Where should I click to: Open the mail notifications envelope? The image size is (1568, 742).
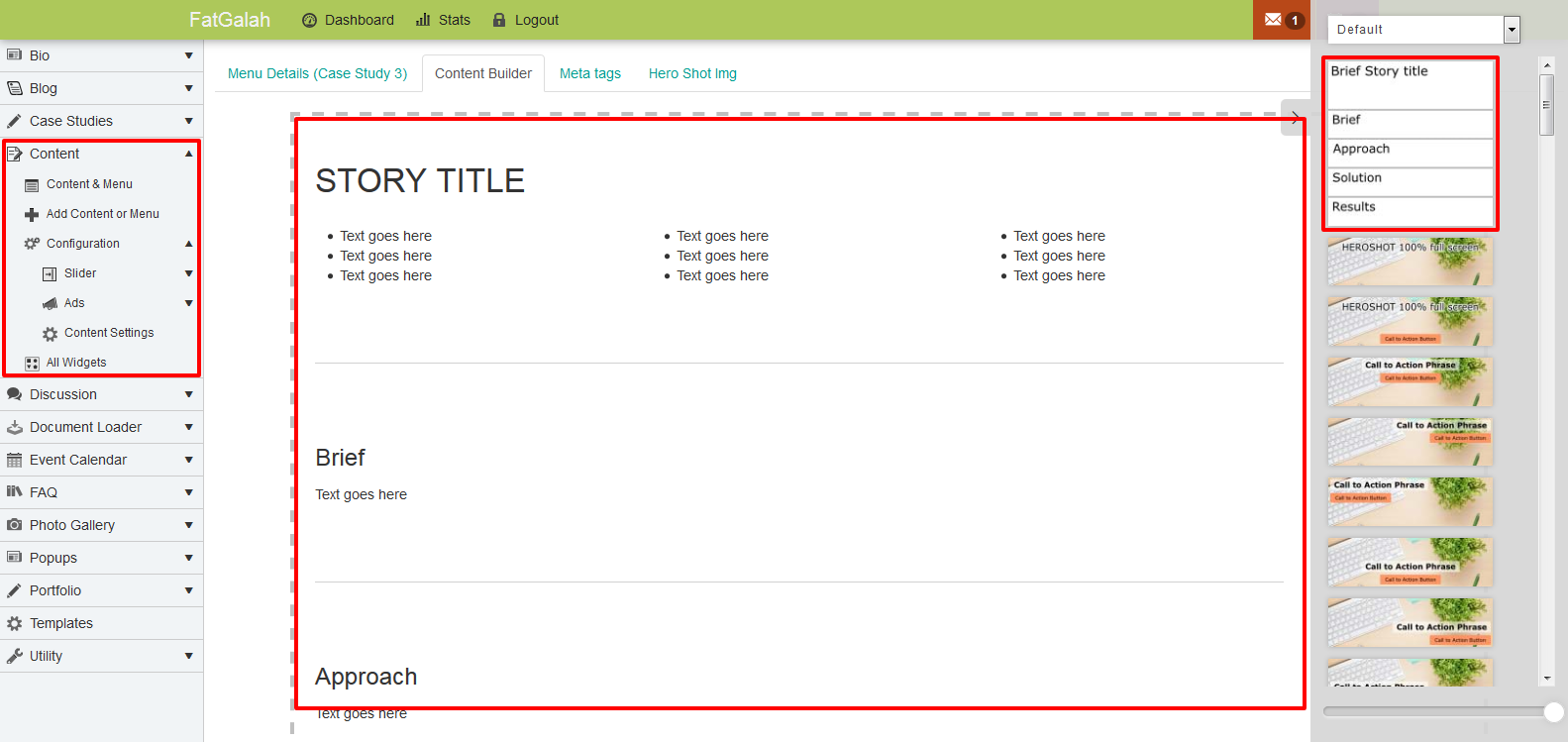(x=1273, y=20)
